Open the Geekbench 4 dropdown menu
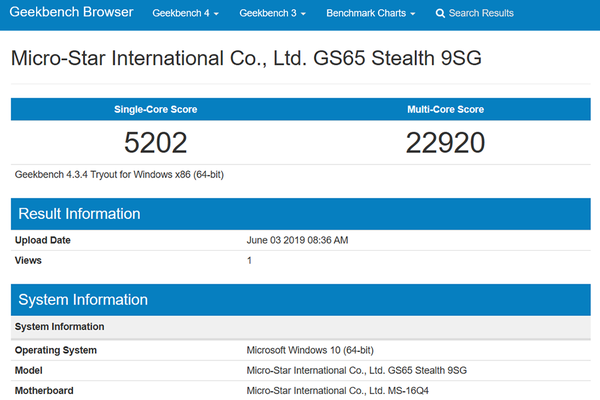The height and width of the screenshot is (400, 600). 185,13
